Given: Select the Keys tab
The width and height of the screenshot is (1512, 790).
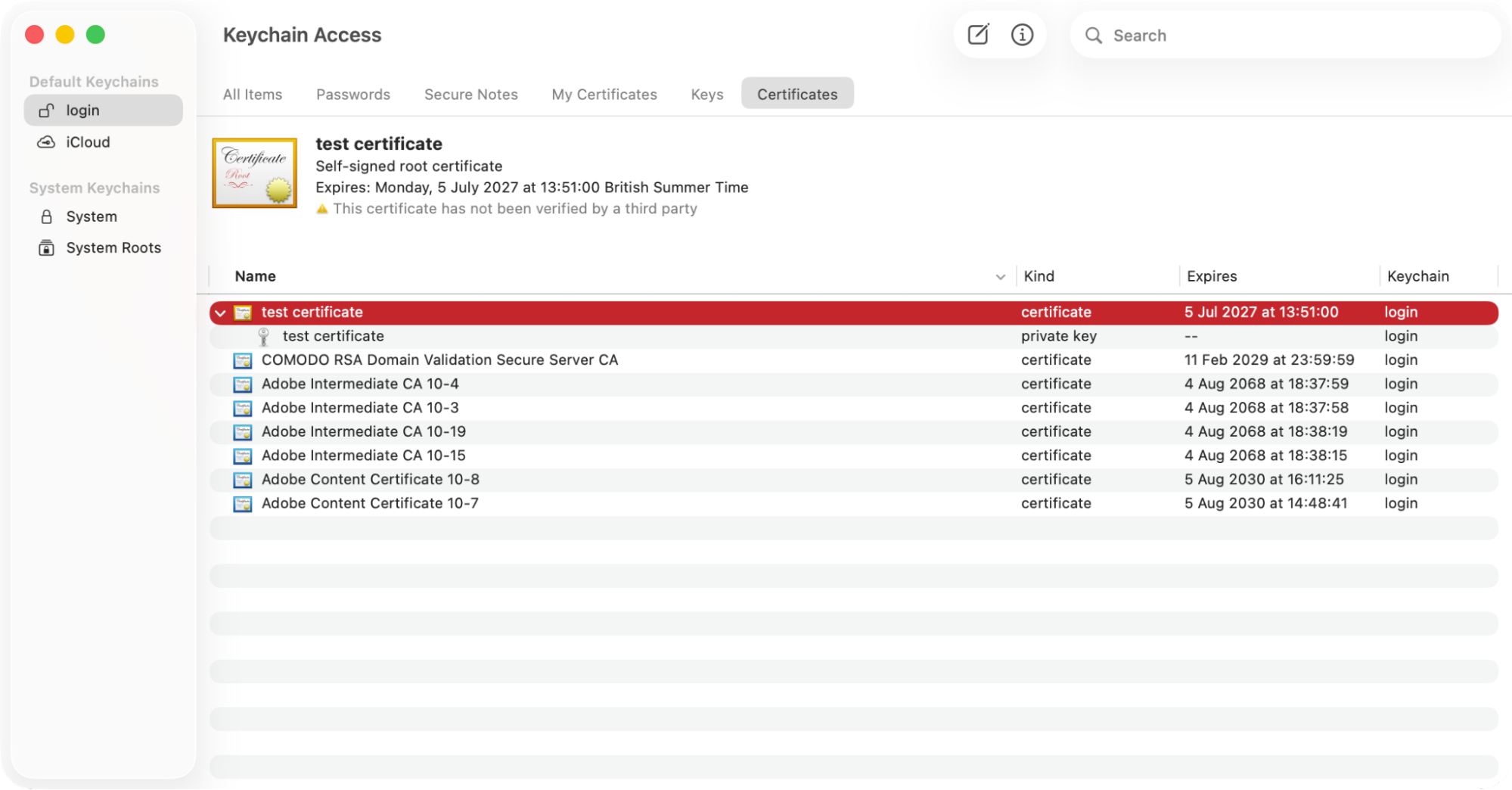Looking at the screenshot, I should tap(707, 95).
